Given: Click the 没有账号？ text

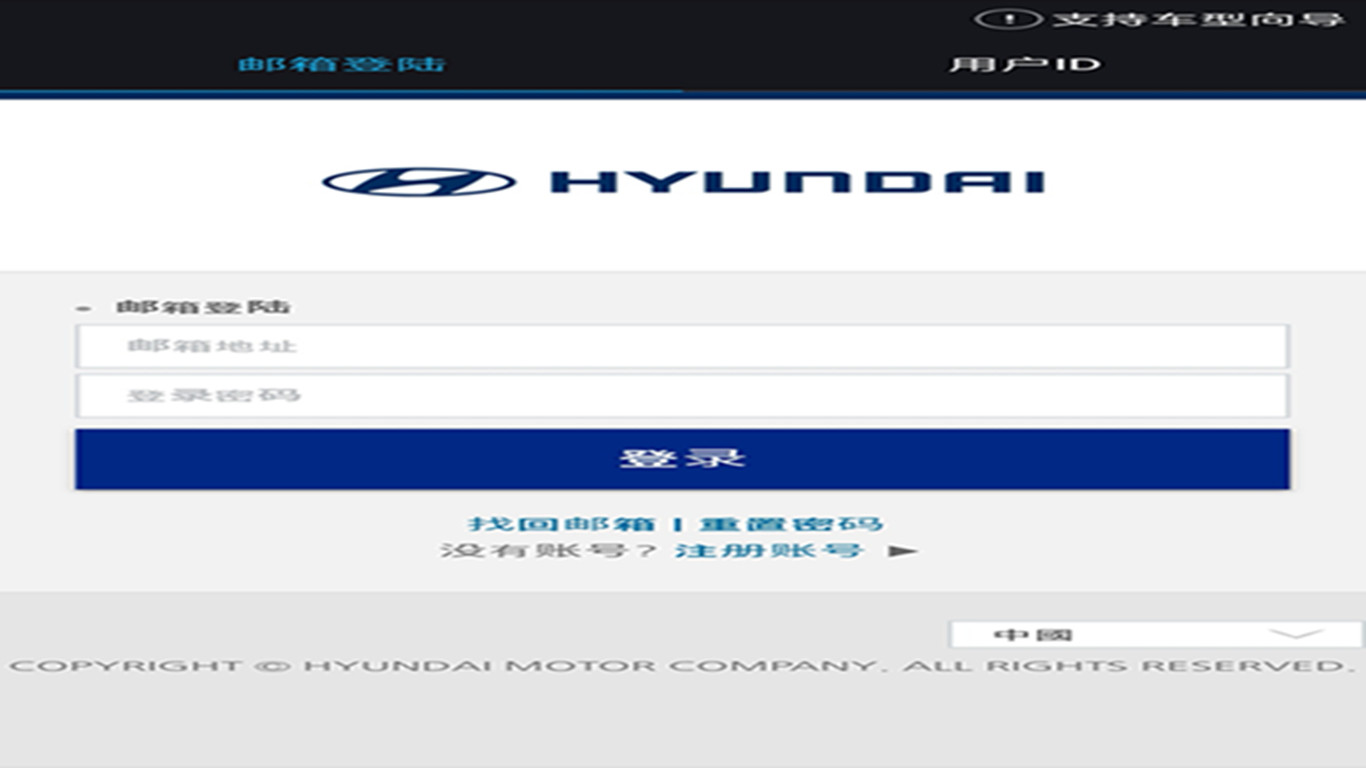Looking at the screenshot, I should [x=549, y=551].
